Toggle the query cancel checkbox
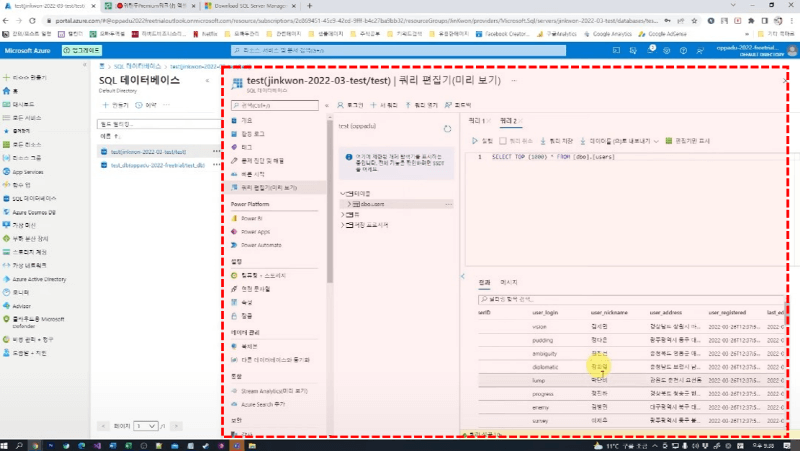 [x=503, y=141]
